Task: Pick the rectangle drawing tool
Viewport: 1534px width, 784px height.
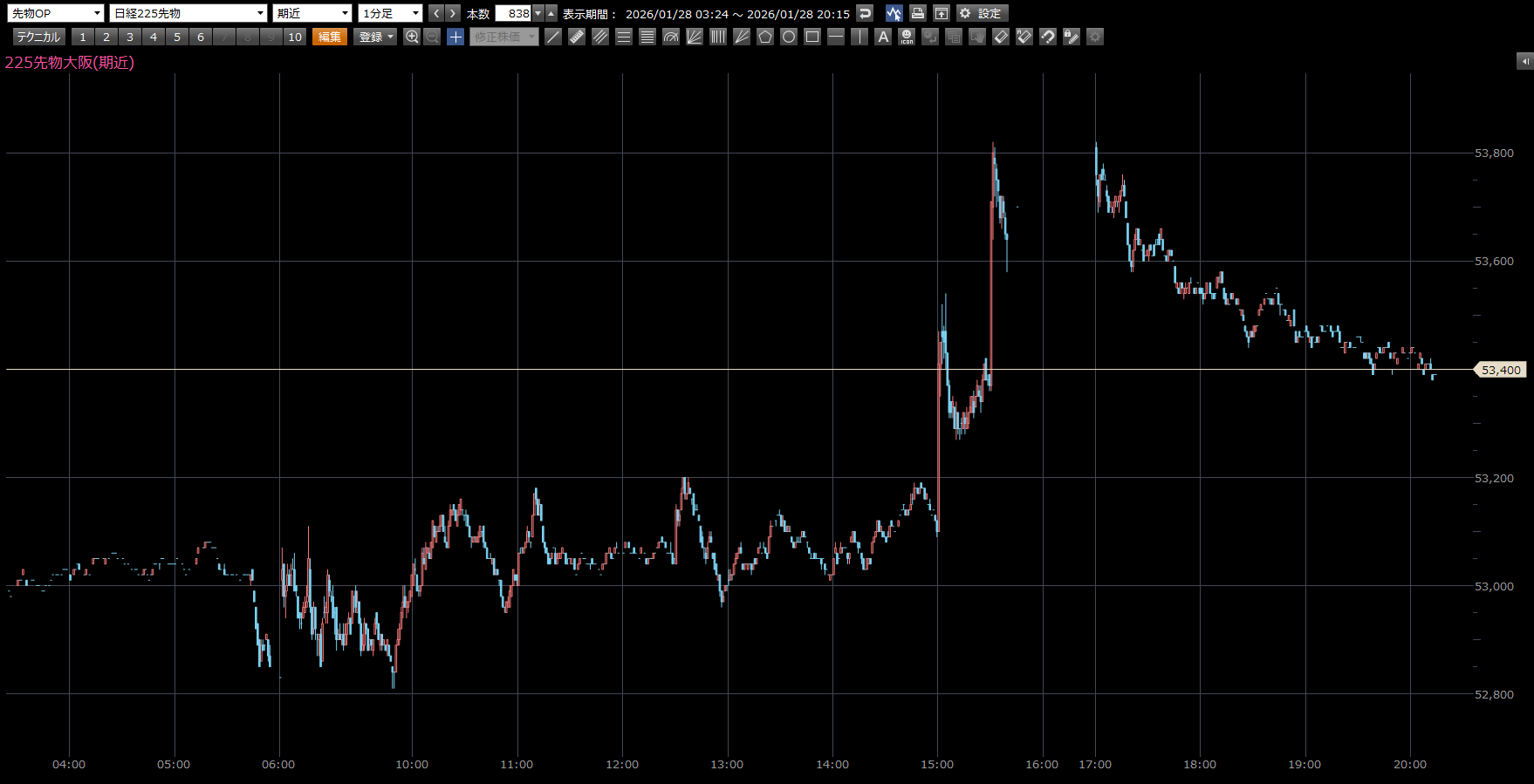Action: point(812,37)
